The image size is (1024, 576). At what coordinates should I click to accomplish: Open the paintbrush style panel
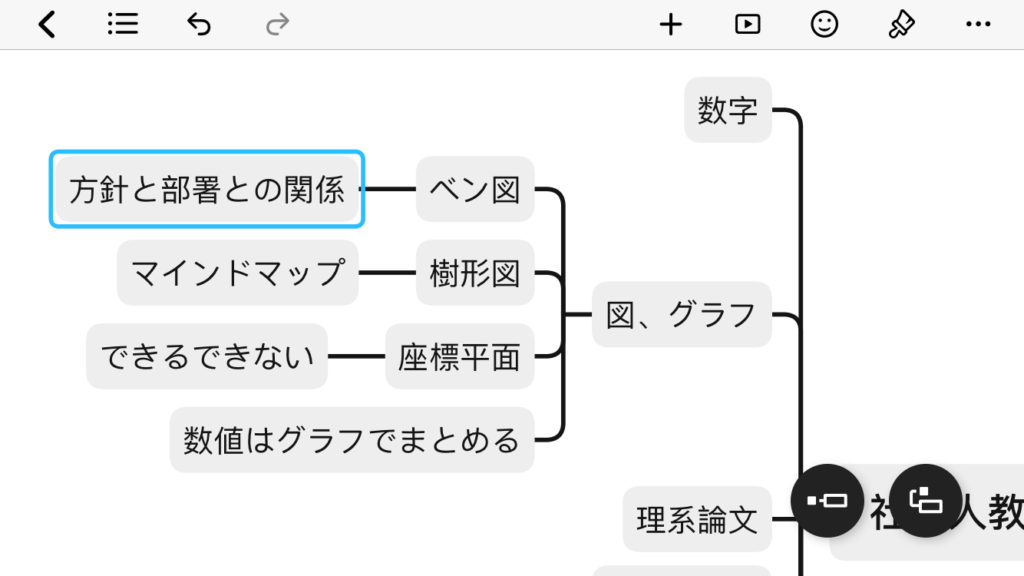901,25
